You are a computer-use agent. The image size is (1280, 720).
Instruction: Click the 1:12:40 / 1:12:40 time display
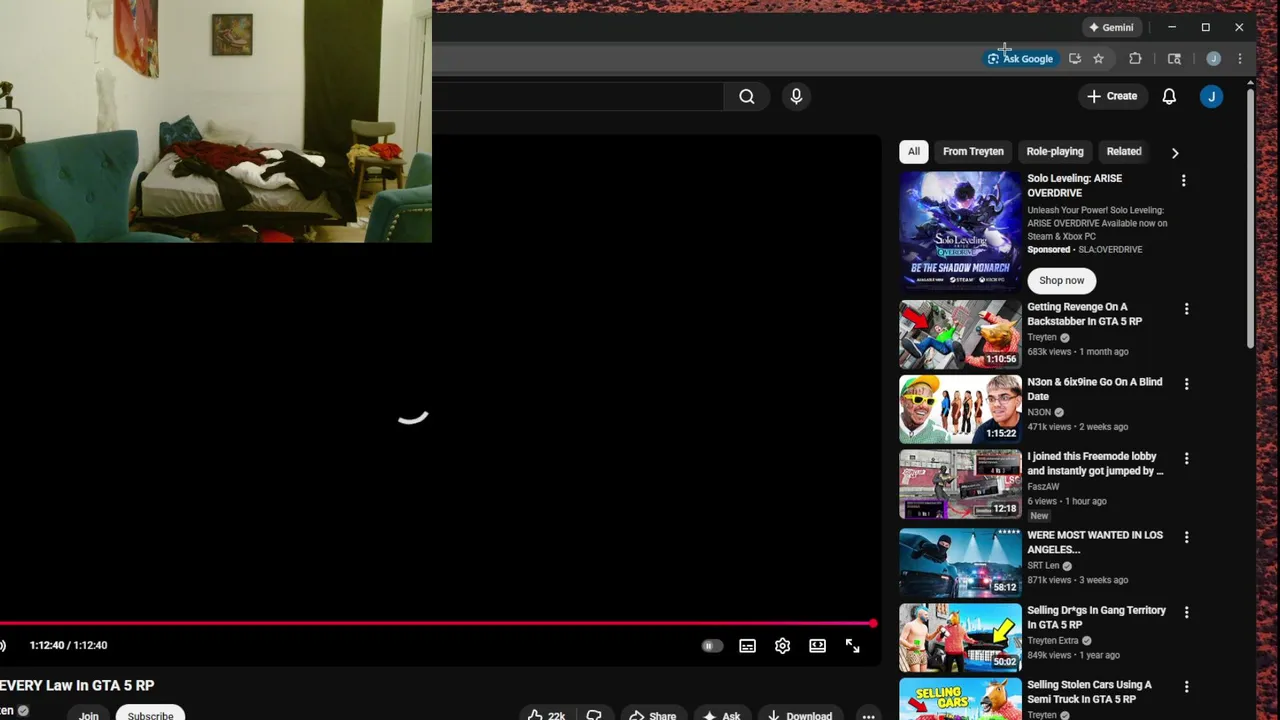pos(68,646)
